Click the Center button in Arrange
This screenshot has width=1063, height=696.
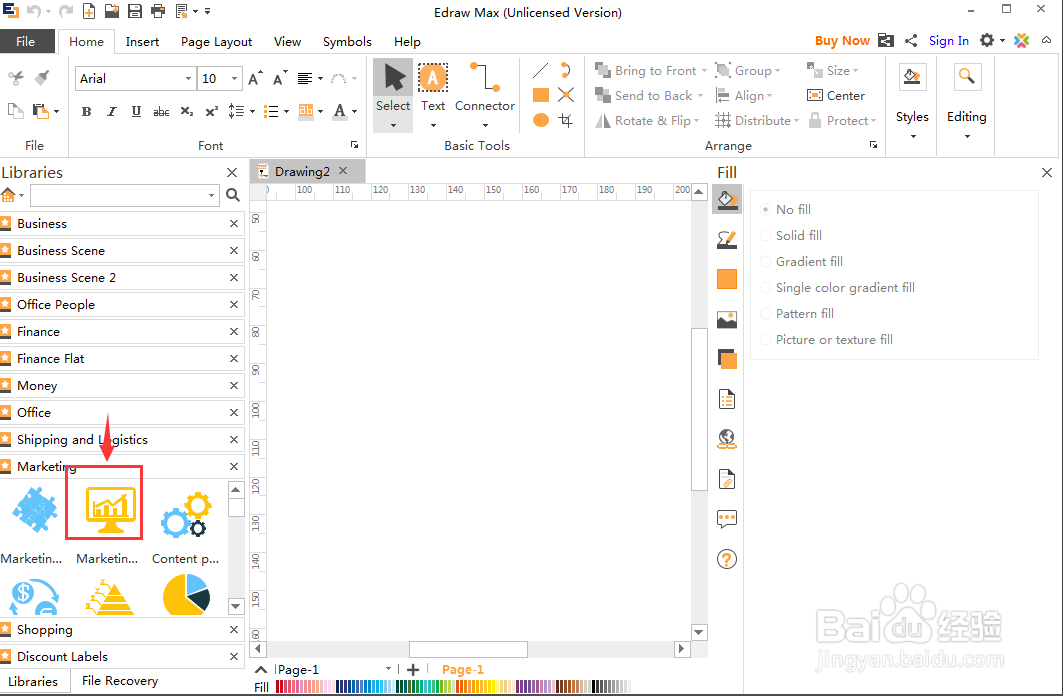(836, 96)
